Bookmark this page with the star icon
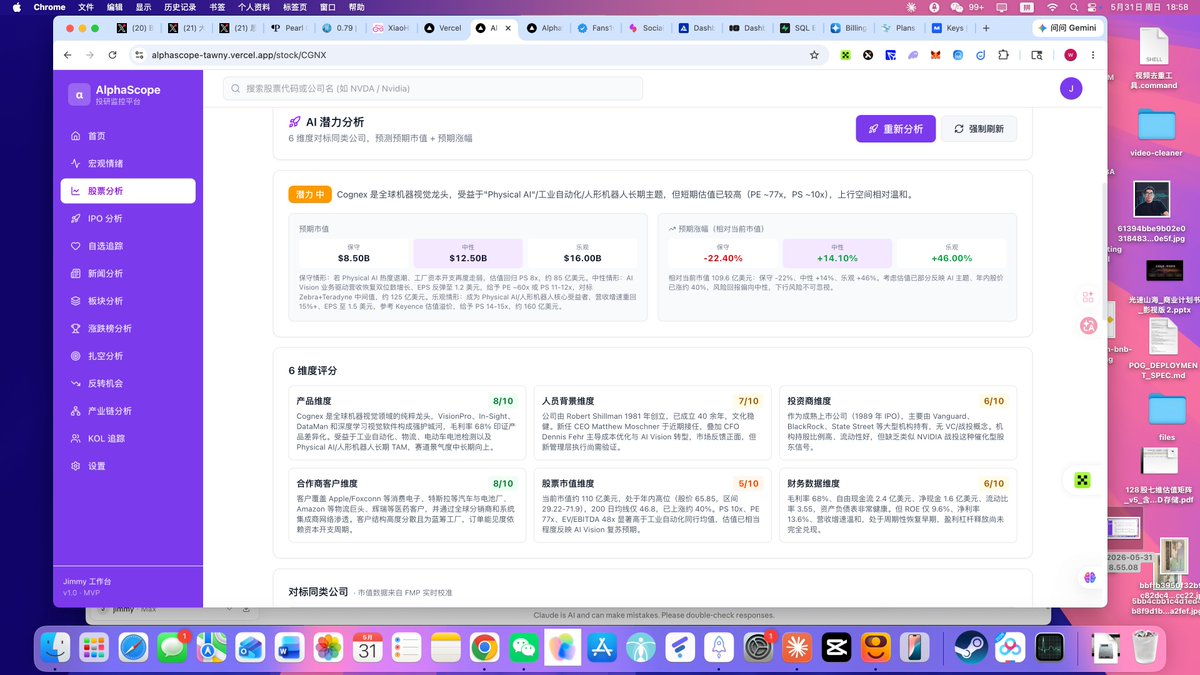Viewport: 1200px width, 675px height. pyautogui.click(x=814, y=55)
